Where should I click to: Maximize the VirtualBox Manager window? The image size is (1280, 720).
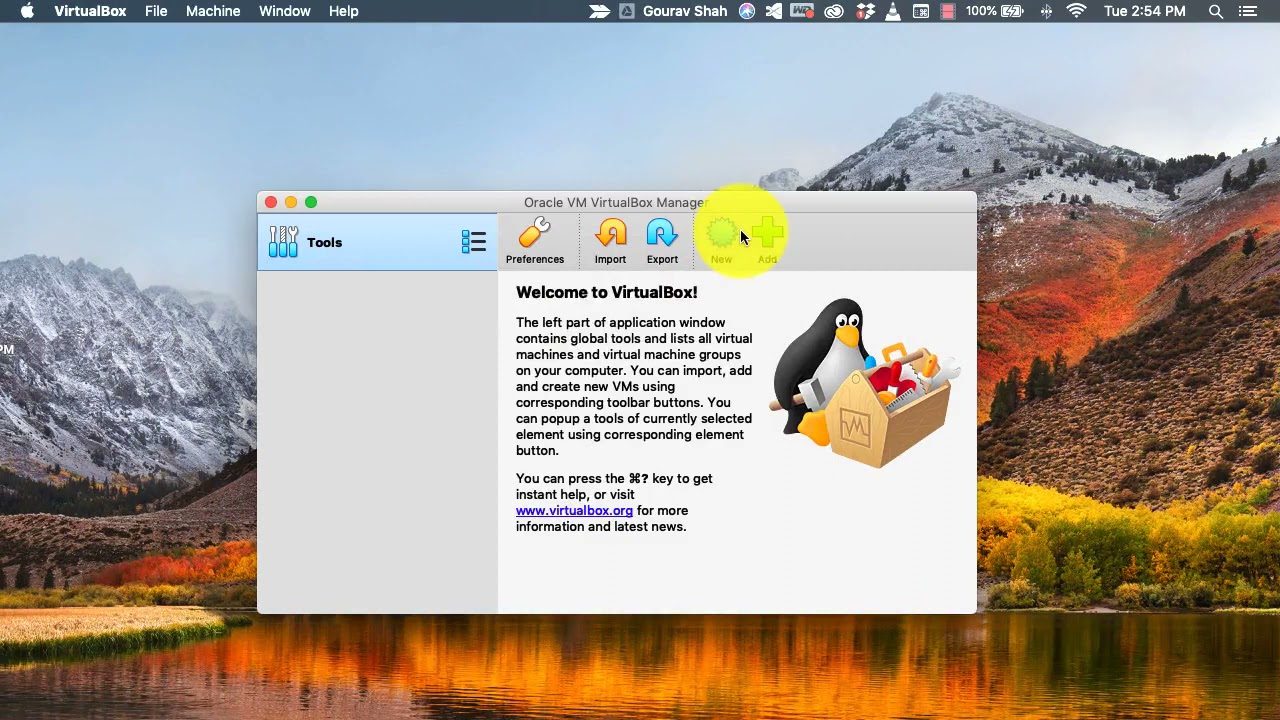(311, 202)
